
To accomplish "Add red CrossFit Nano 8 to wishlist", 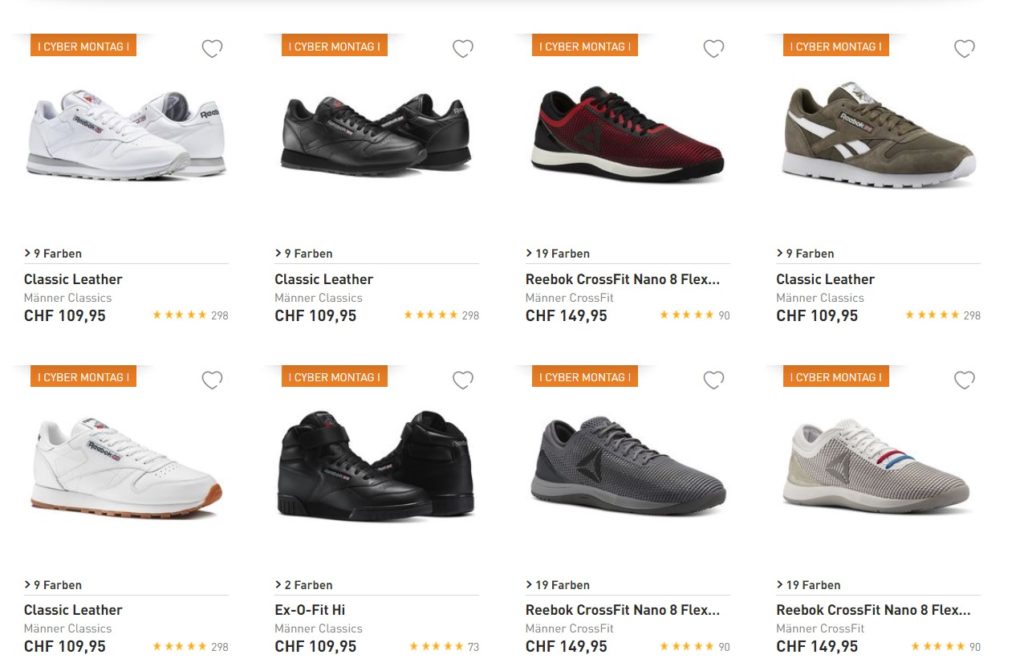I will click(x=714, y=48).
